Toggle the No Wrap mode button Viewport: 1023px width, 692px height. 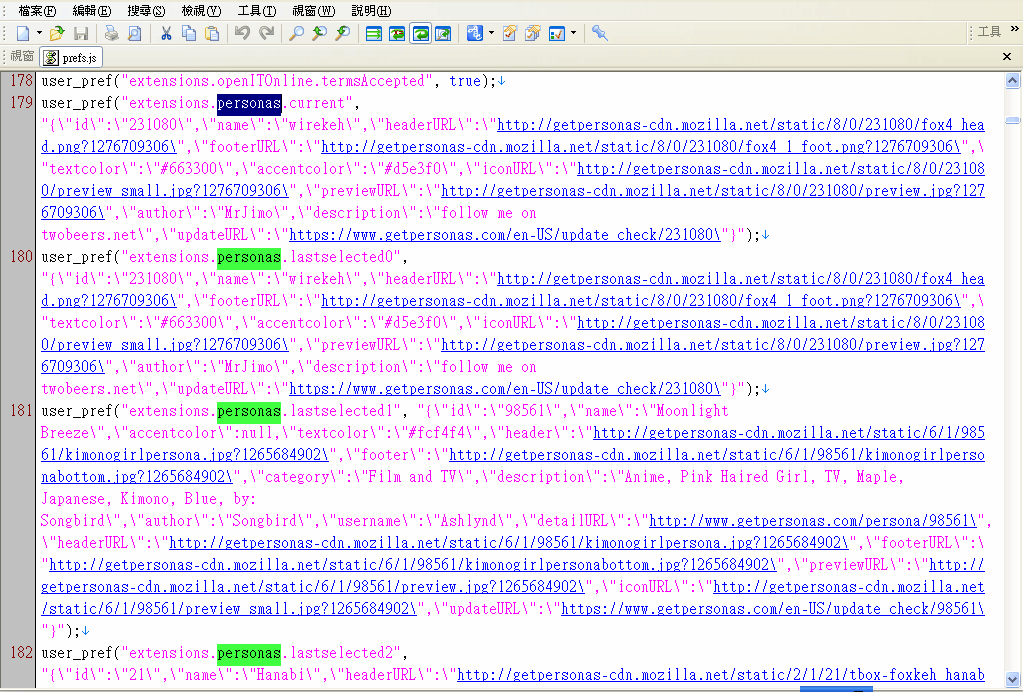pyautogui.click(x=374, y=34)
